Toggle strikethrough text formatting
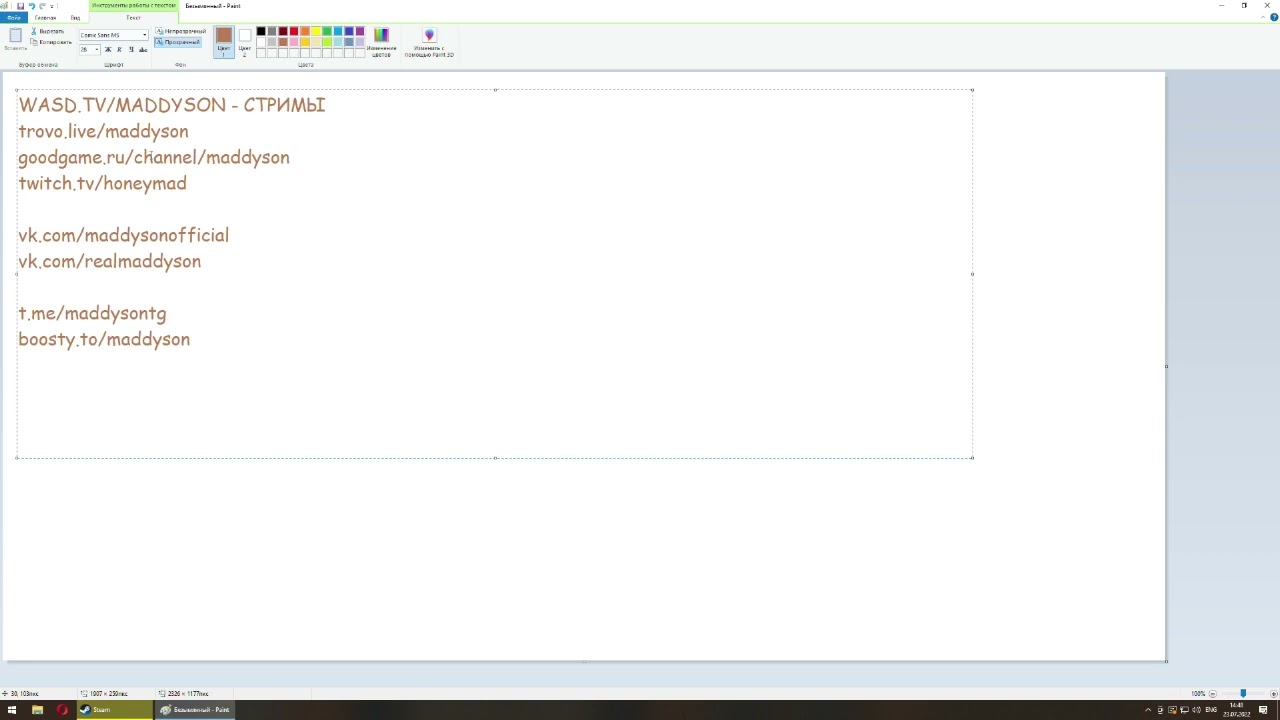This screenshot has width=1280, height=720. pyautogui.click(x=143, y=49)
